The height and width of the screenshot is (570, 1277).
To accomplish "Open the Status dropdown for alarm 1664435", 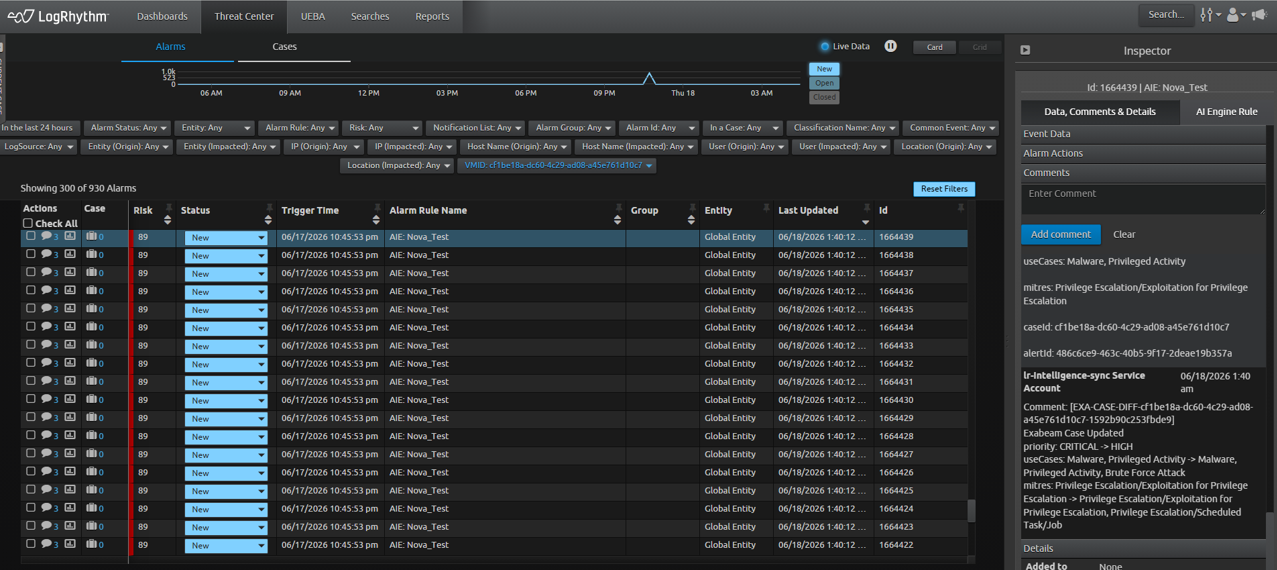I will tap(226, 310).
